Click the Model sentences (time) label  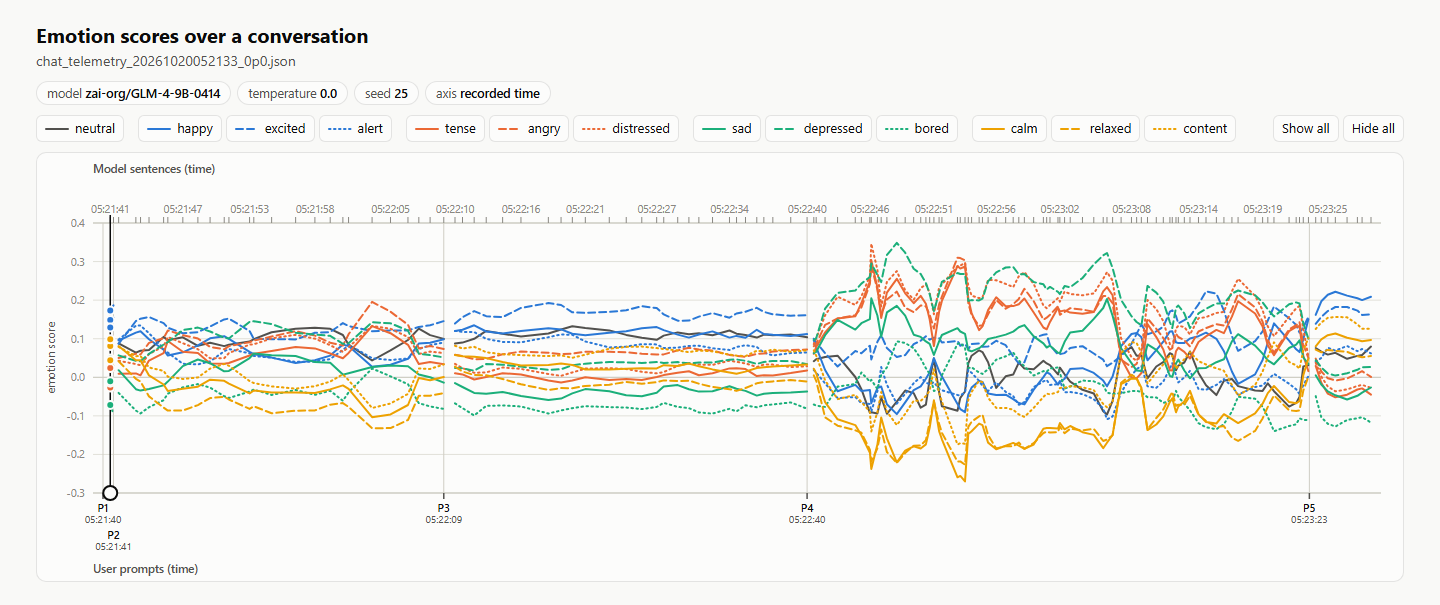pos(154,169)
